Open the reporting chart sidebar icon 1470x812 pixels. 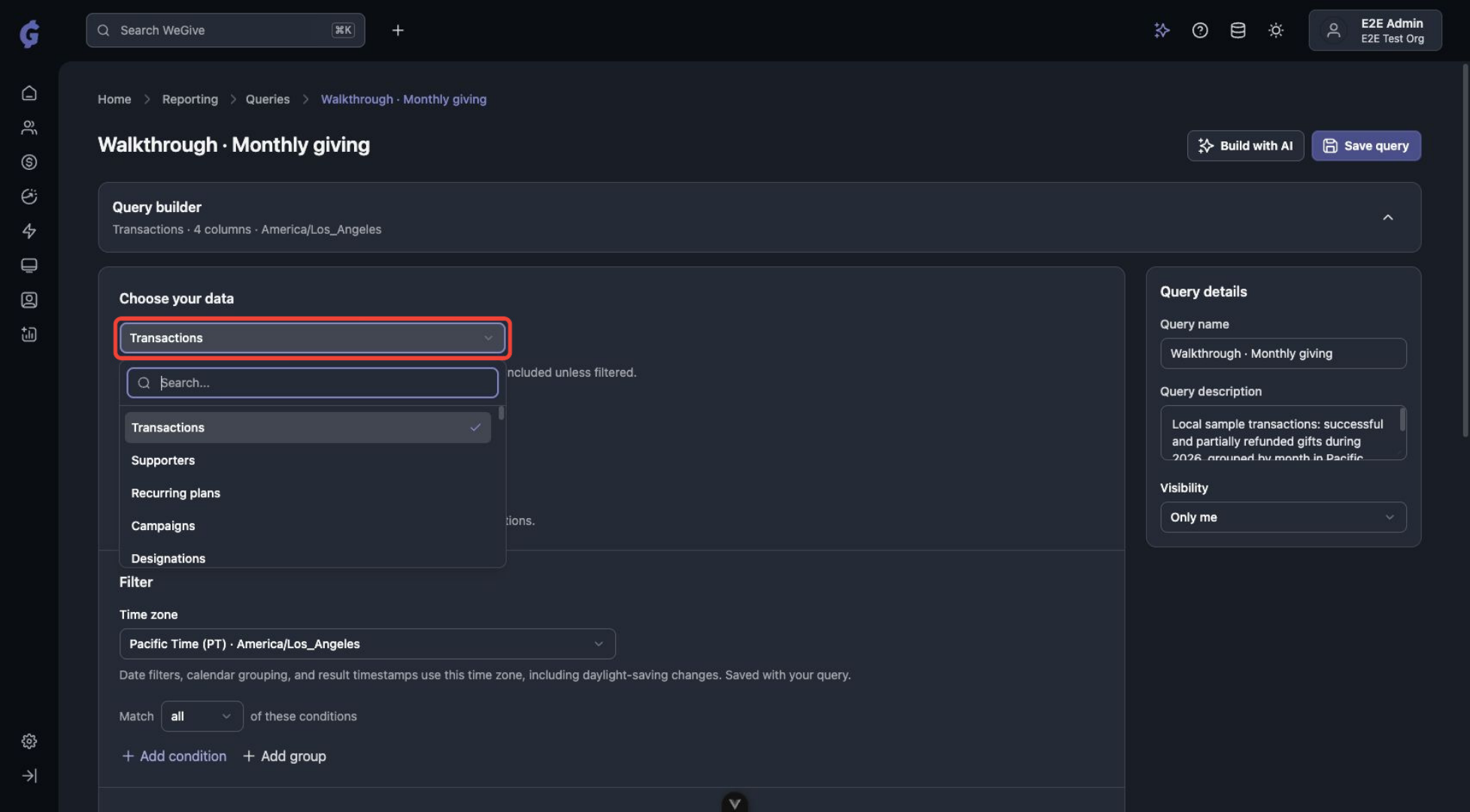(x=29, y=335)
